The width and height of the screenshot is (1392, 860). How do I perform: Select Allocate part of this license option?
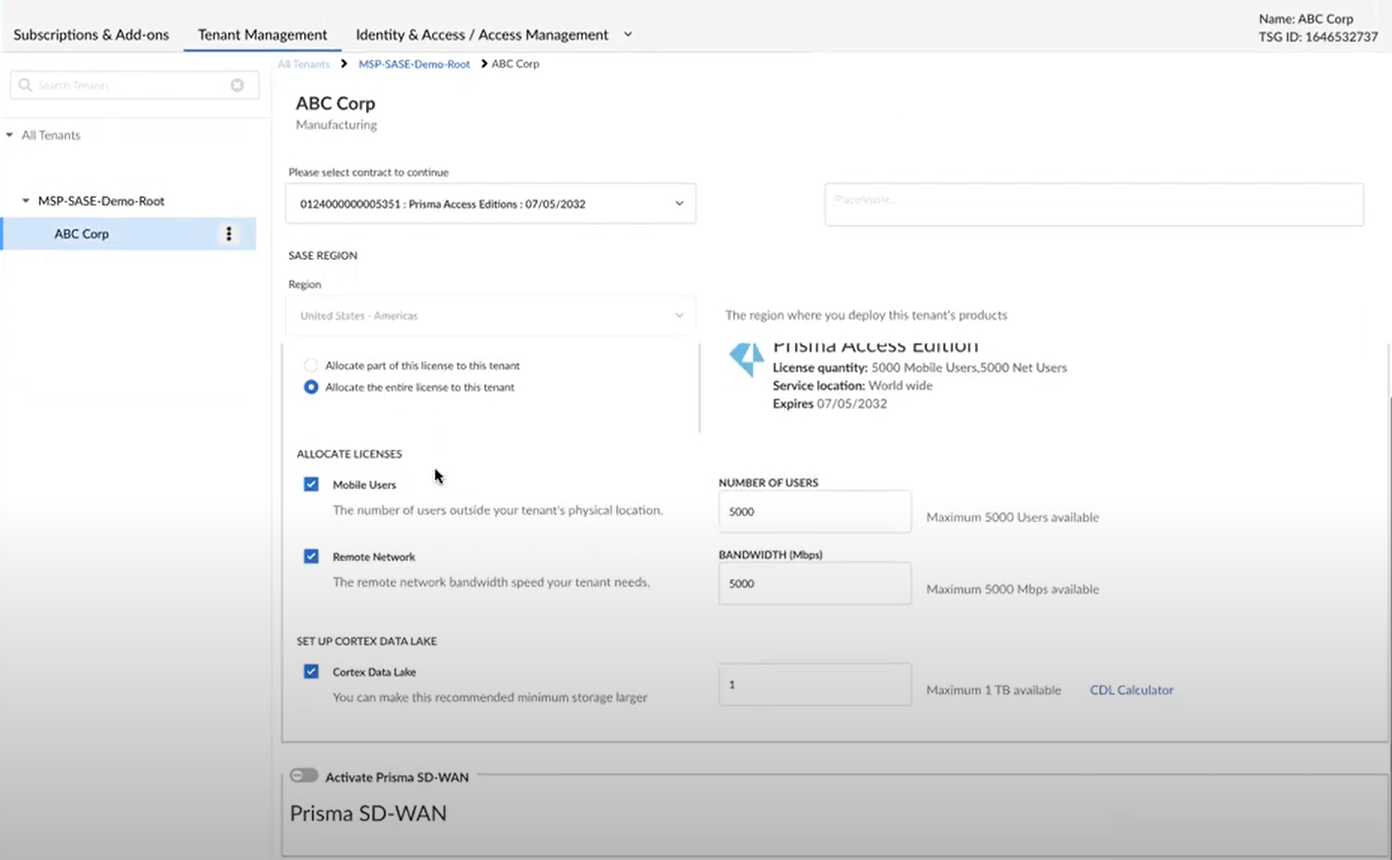coord(311,366)
